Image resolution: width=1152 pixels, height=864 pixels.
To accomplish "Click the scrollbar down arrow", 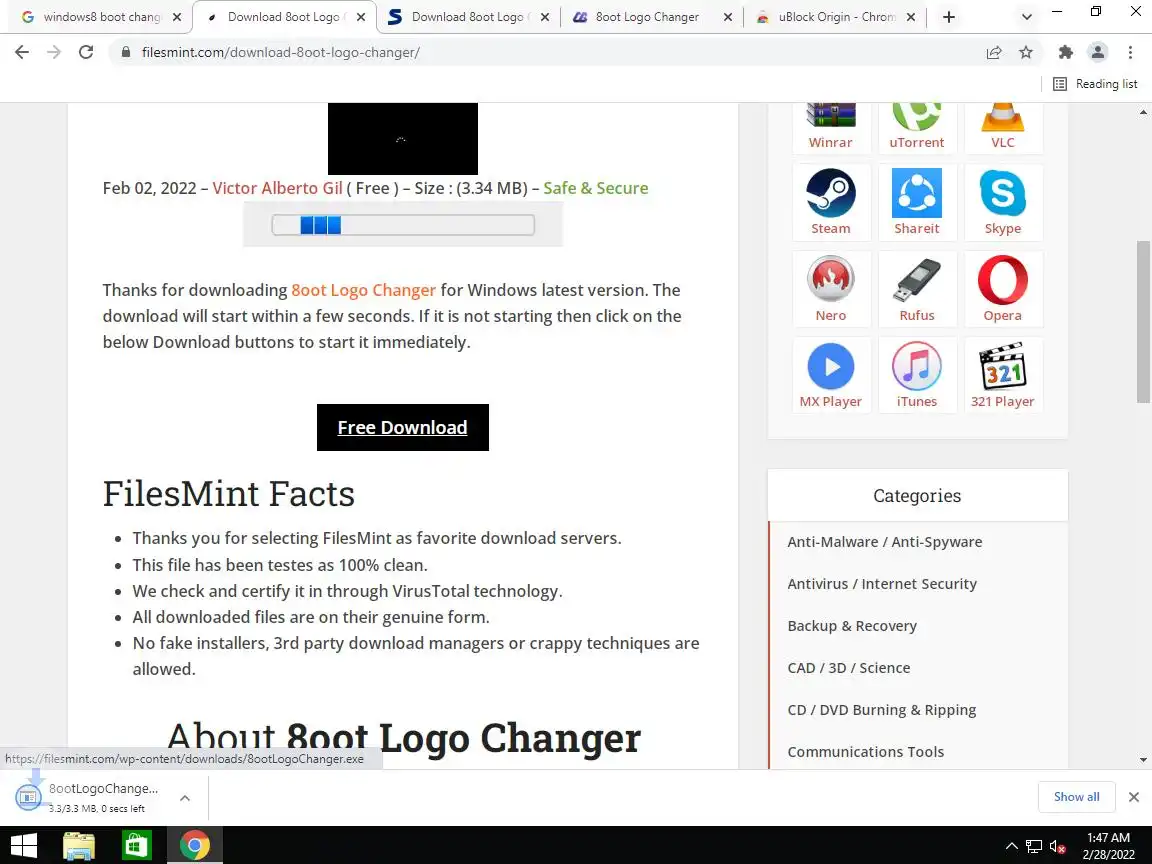I will click(x=1143, y=760).
